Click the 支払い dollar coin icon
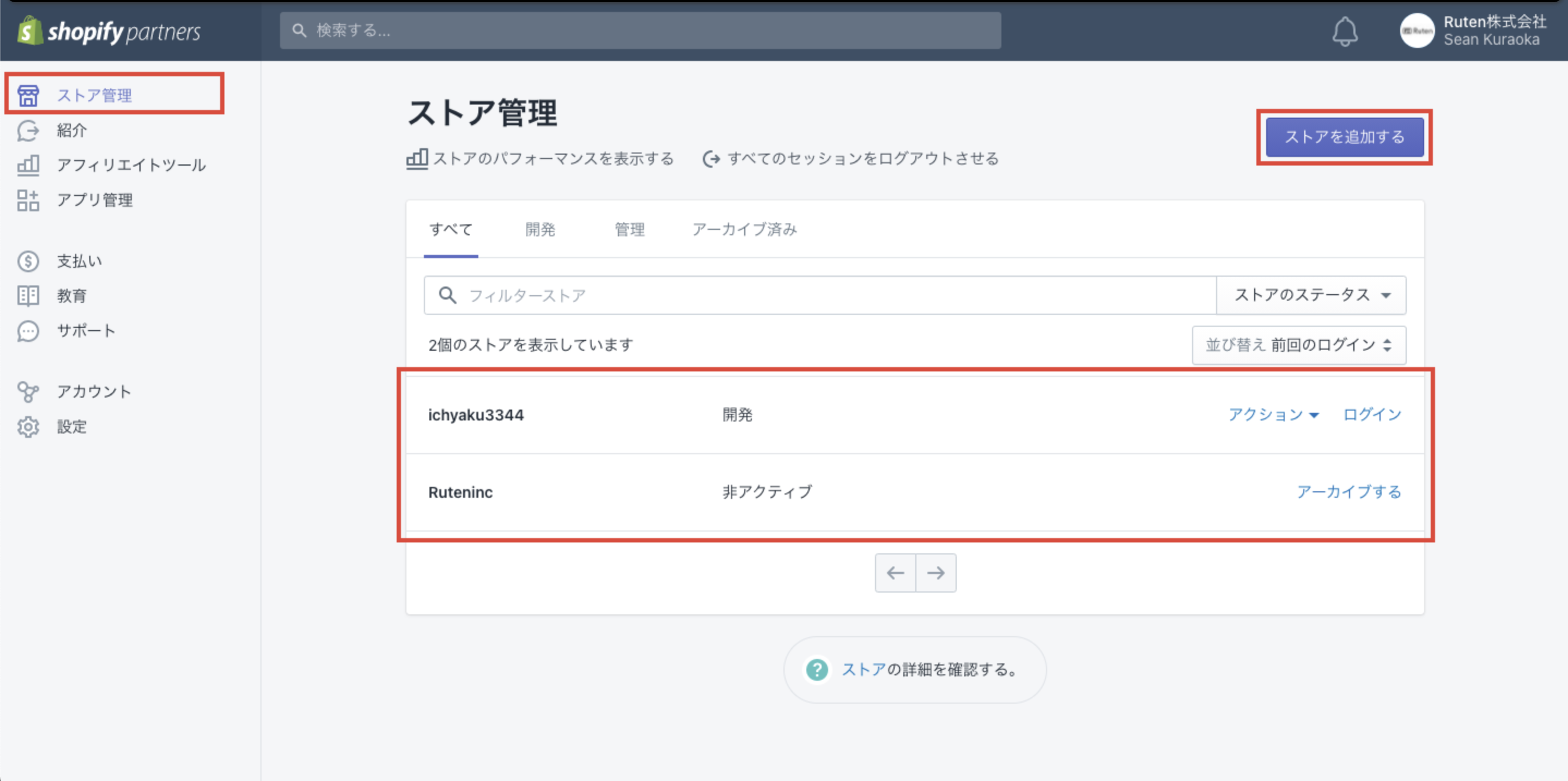The image size is (1568, 781). tap(28, 261)
